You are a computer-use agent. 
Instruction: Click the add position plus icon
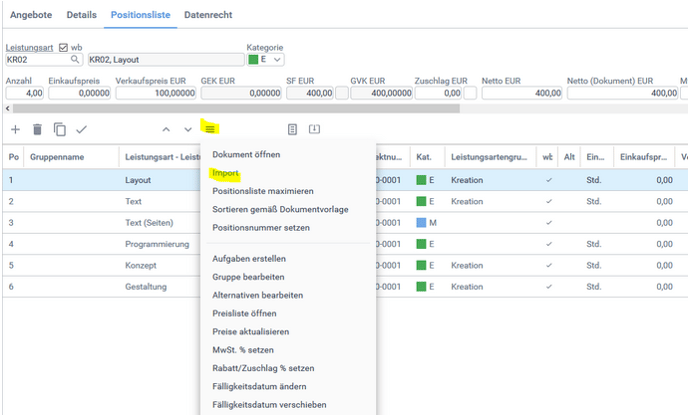pyautogui.click(x=15, y=129)
